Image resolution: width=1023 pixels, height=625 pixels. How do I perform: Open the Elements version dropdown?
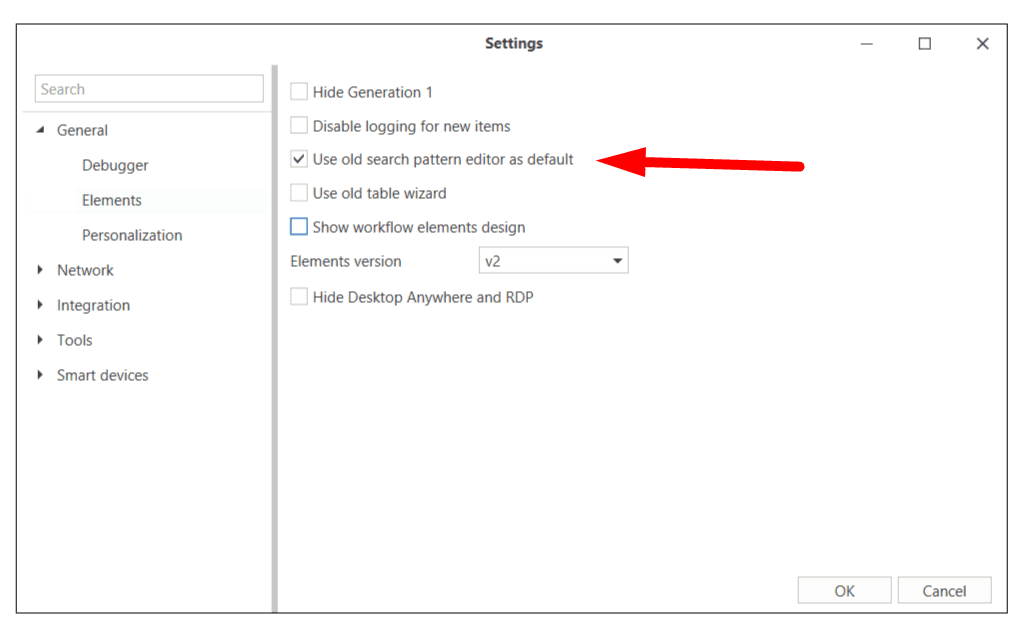(x=553, y=262)
